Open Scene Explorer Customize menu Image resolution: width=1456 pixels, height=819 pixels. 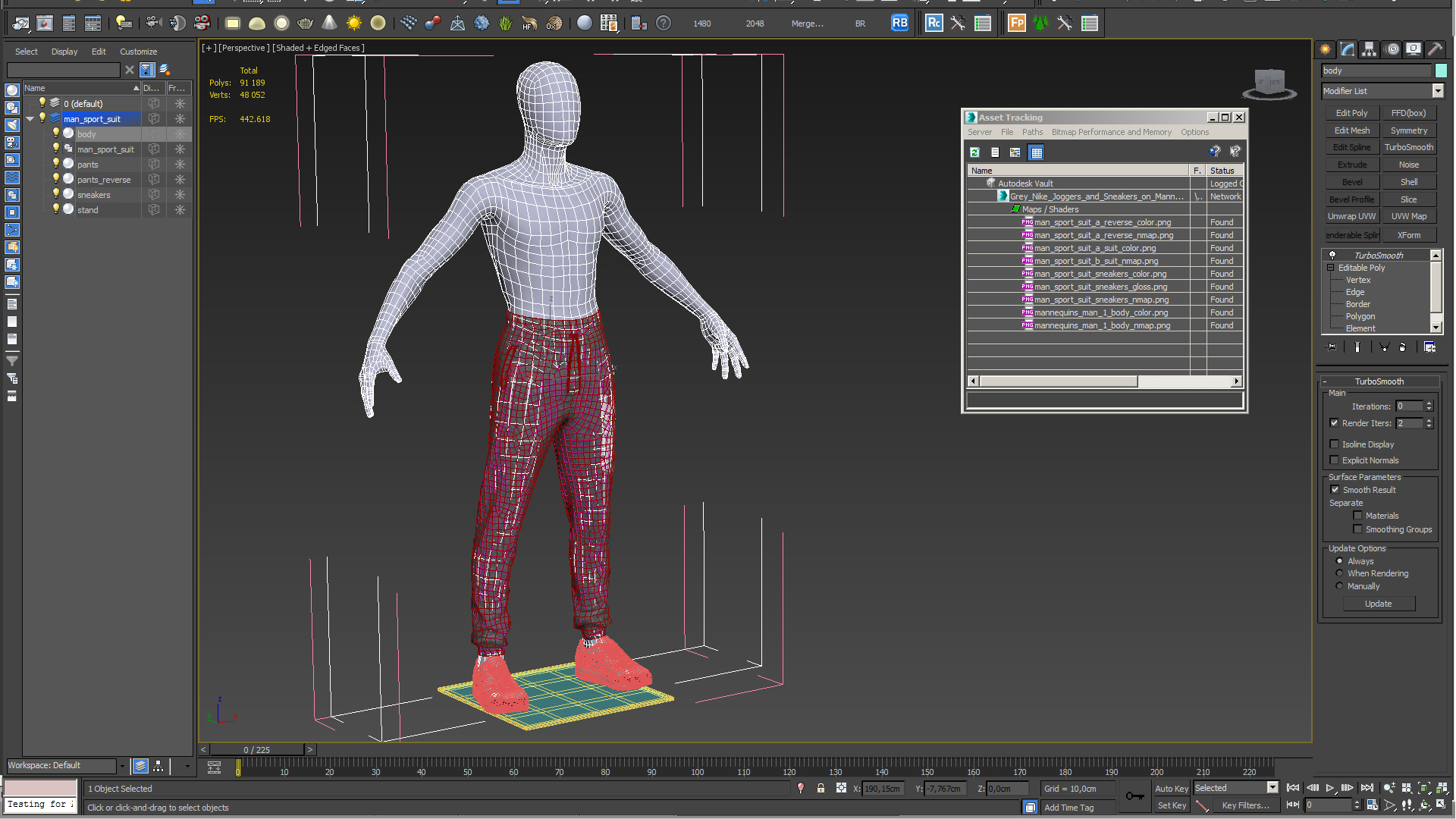pyautogui.click(x=139, y=52)
